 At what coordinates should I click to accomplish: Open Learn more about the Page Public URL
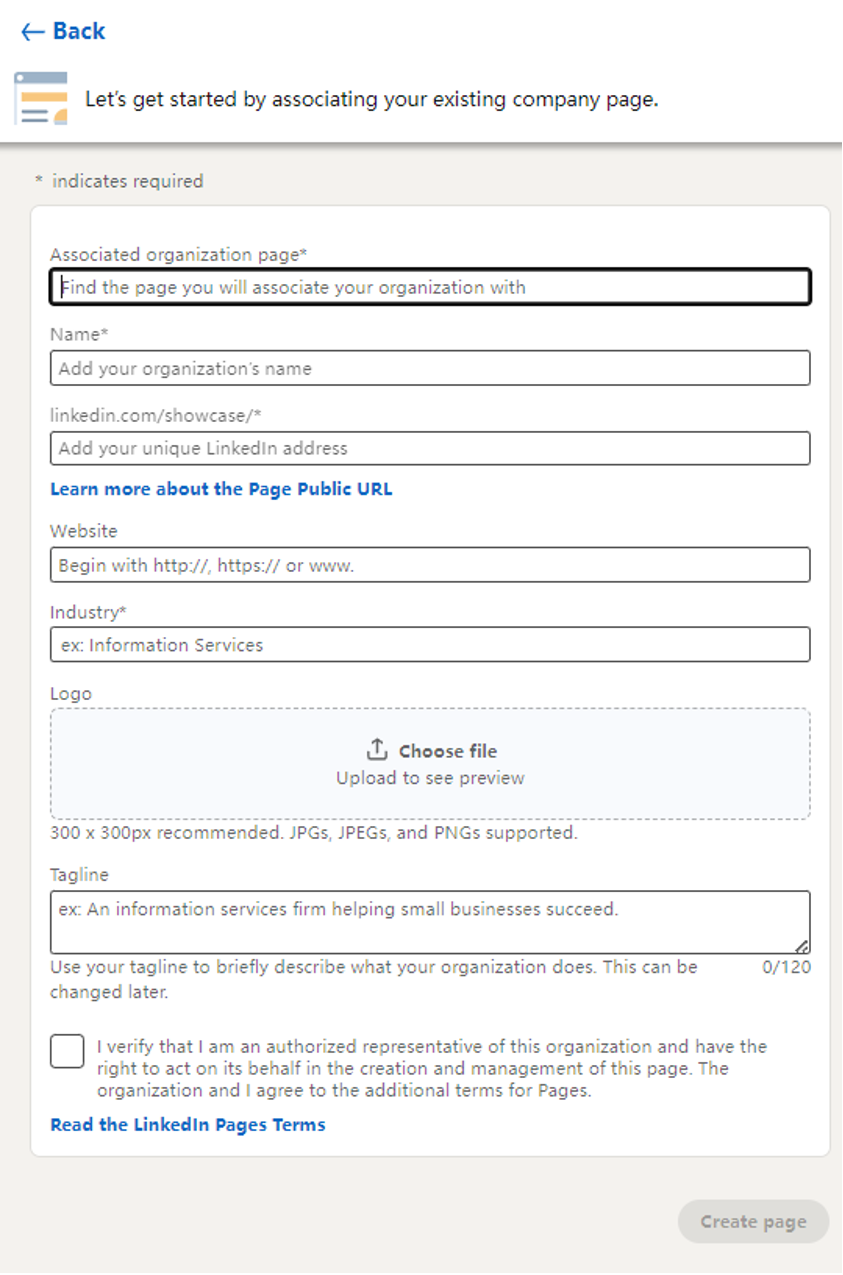coord(221,489)
